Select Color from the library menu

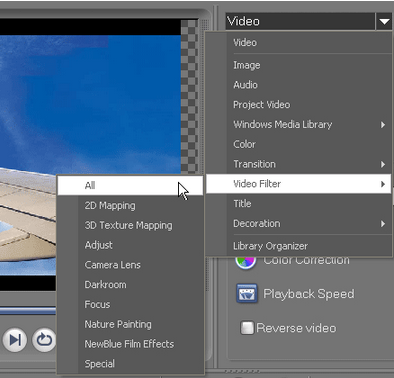[298, 144]
